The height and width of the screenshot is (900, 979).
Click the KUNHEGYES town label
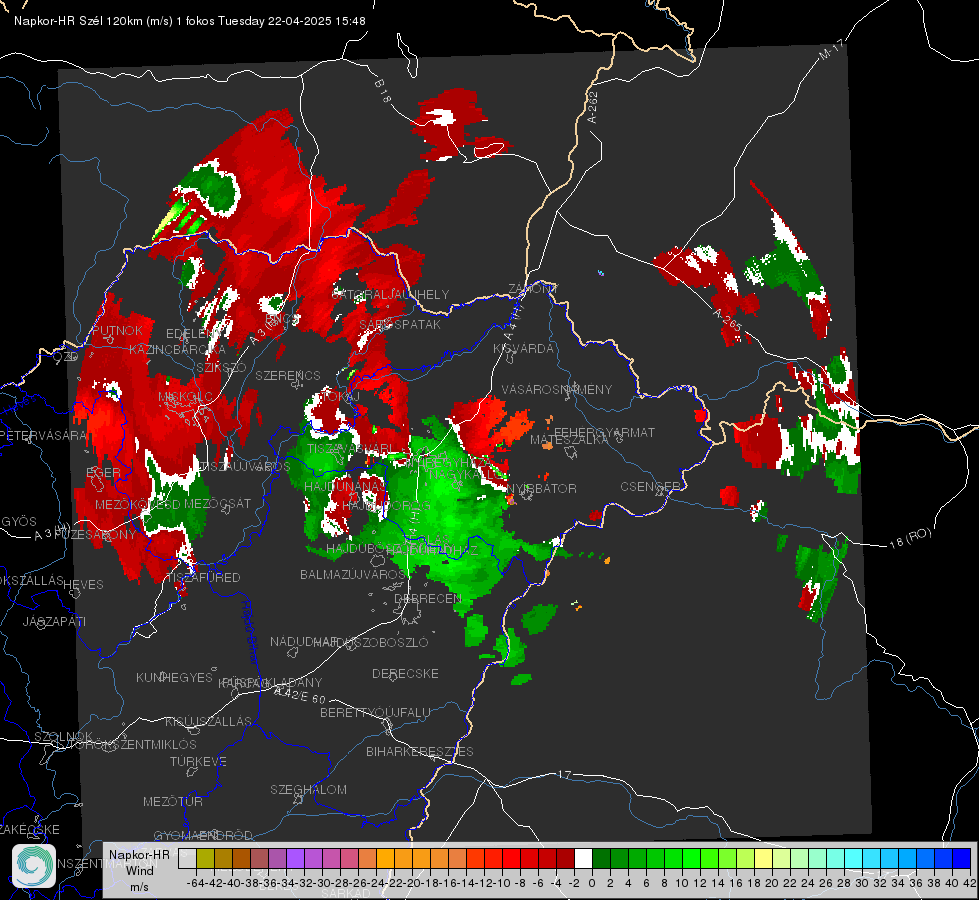[174, 677]
